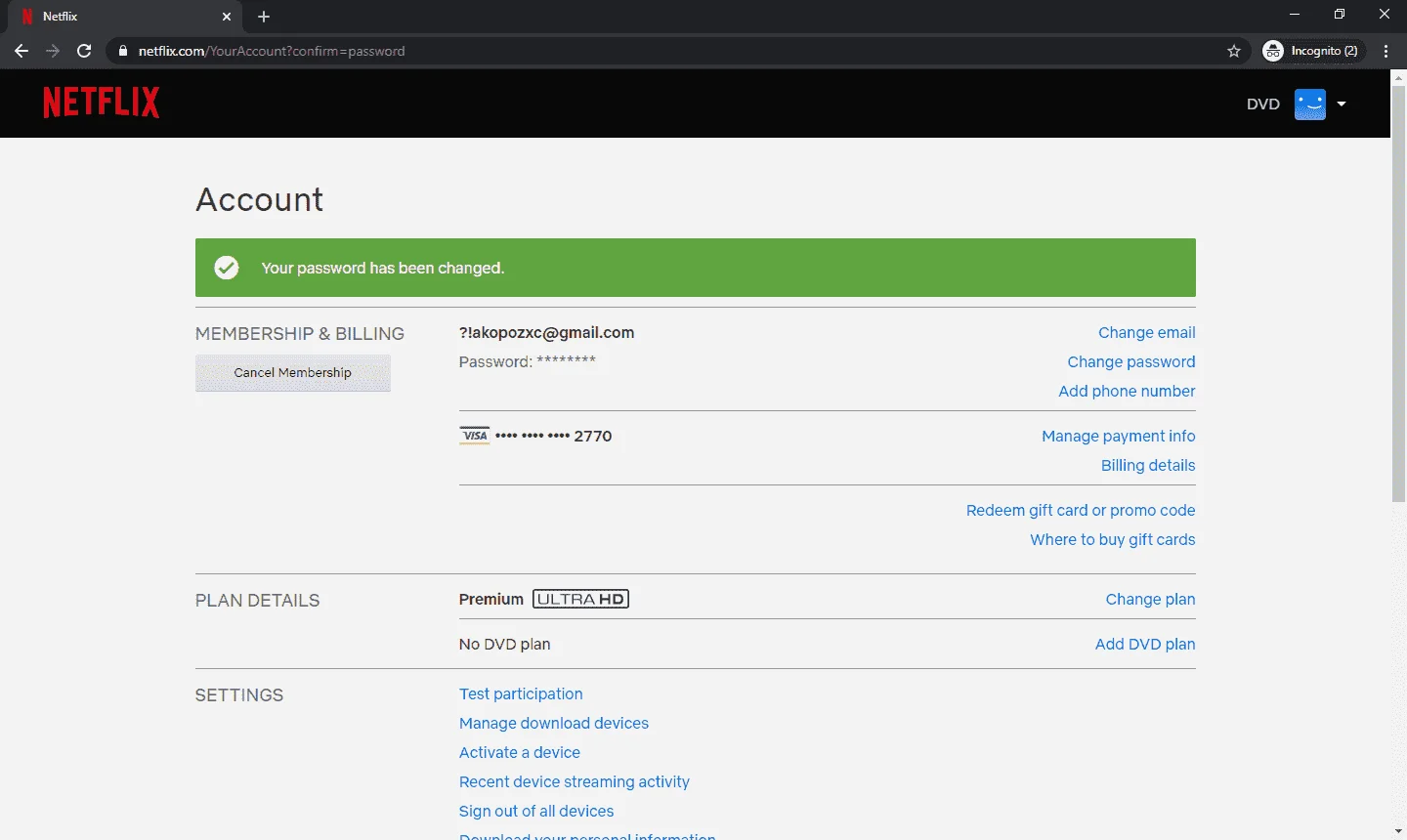The image size is (1407, 840).
Task: Click the account email ?!akopozxc@gmail.com
Action: tap(546, 332)
